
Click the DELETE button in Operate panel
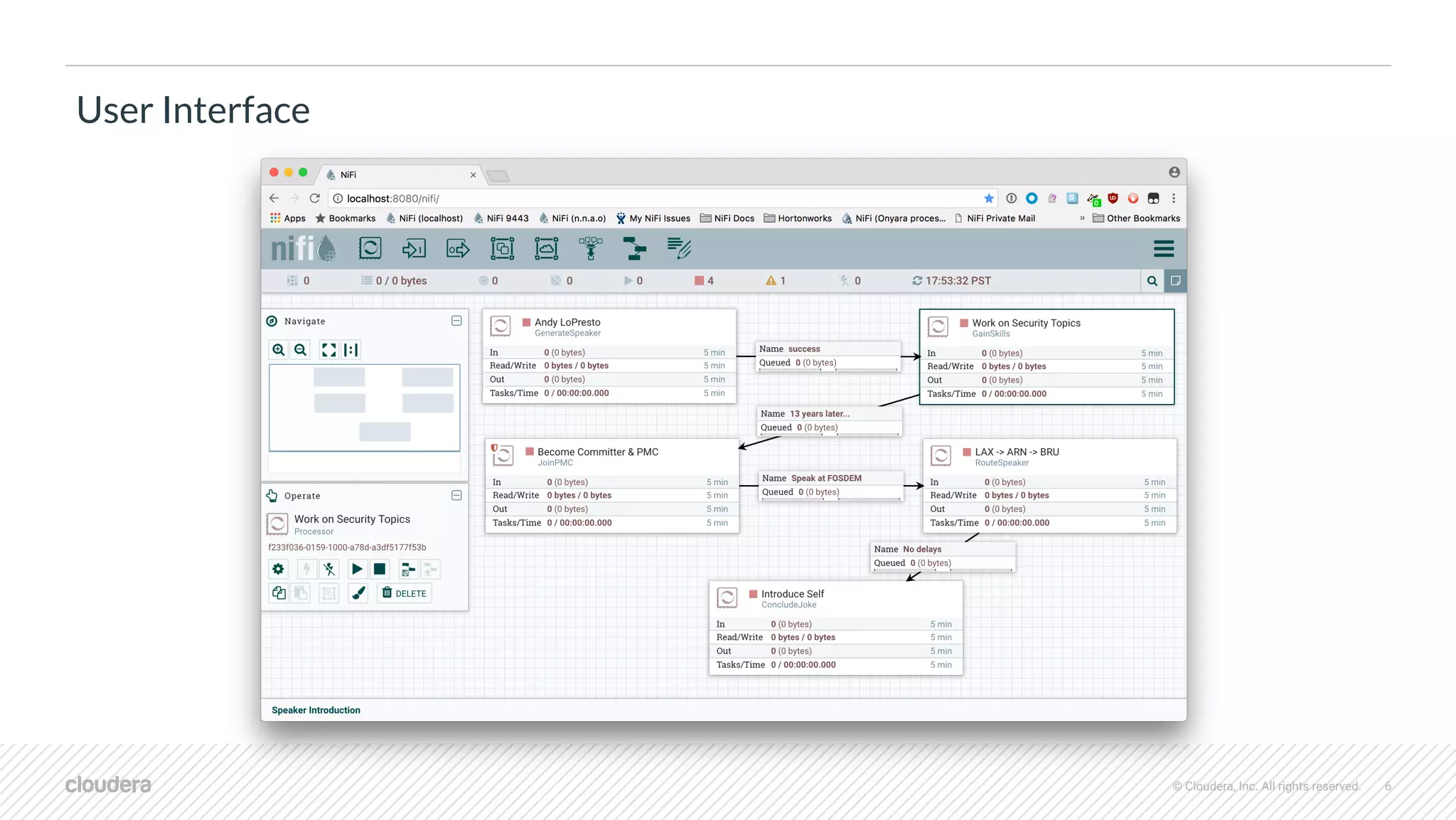coord(404,593)
